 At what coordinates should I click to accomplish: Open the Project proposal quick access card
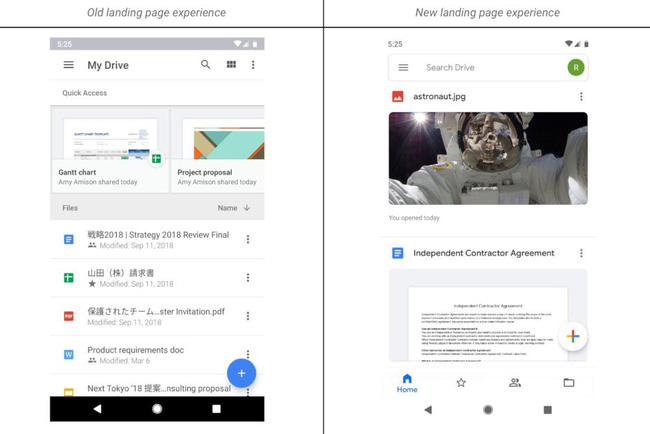(218, 150)
